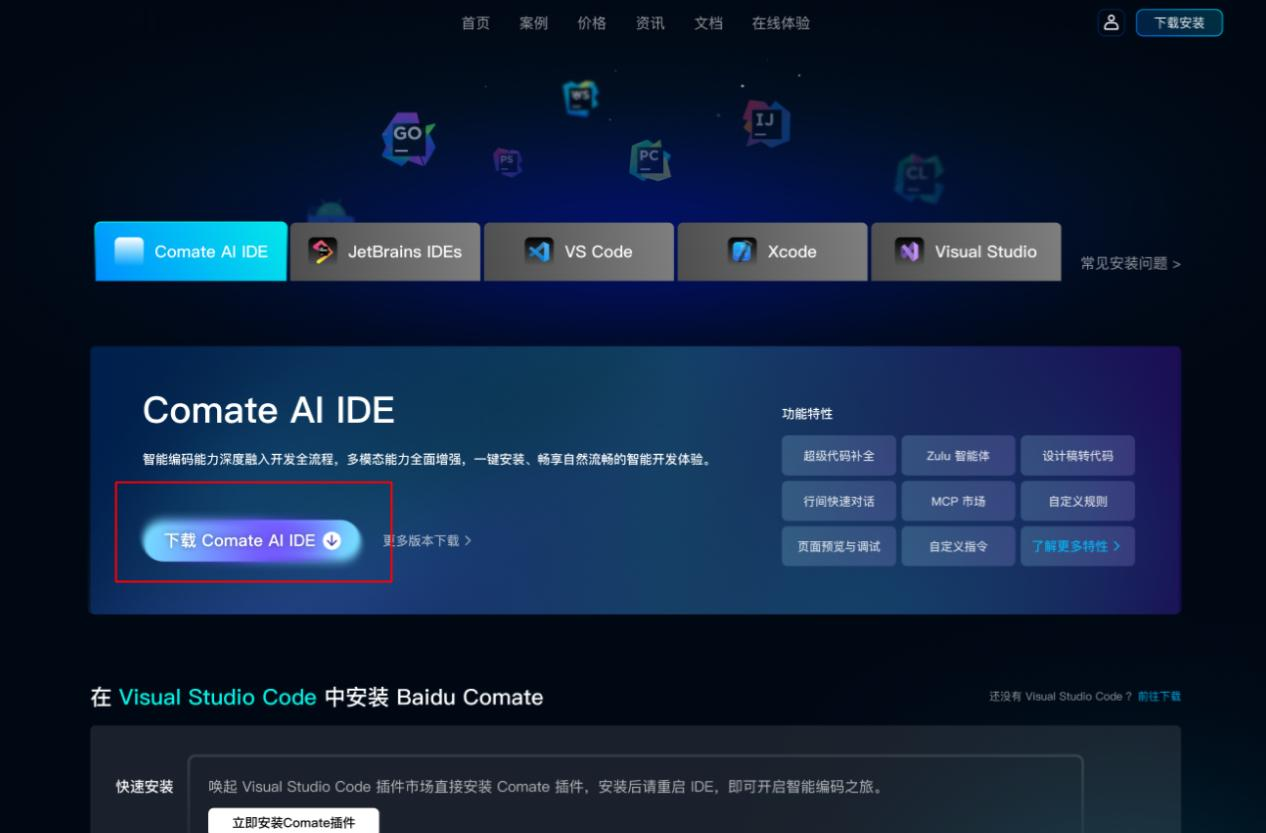Click the 自定义规则 feature button
The height and width of the screenshot is (833, 1266).
1077,501
